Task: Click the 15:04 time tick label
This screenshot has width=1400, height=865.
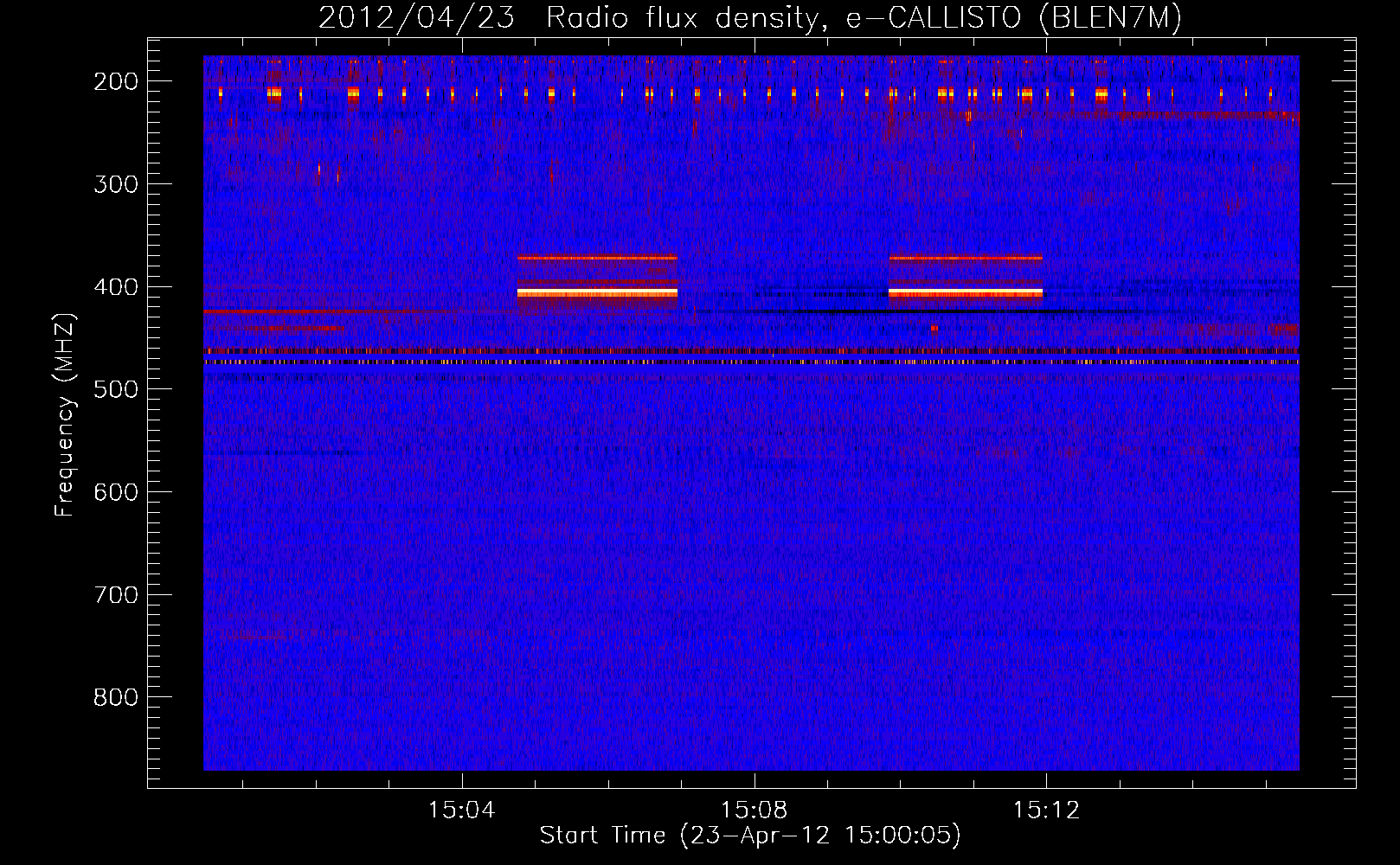Action: (462, 811)
